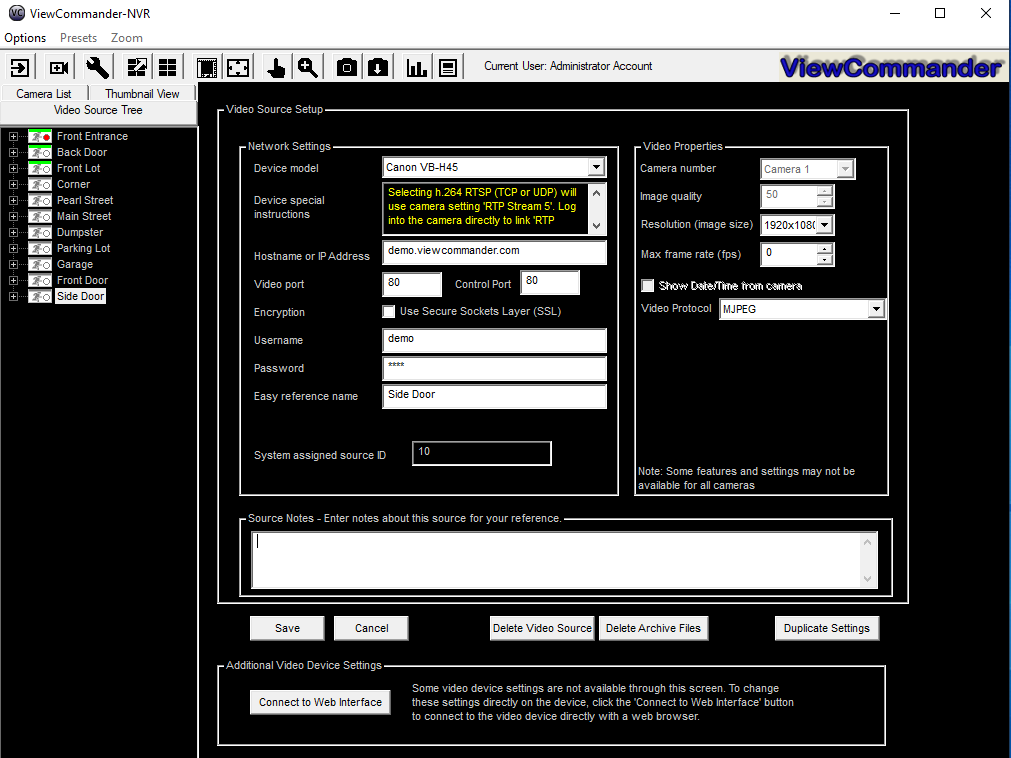Click the camera snapshot icon
1011x758 pixels.
[x=347, y=67]
